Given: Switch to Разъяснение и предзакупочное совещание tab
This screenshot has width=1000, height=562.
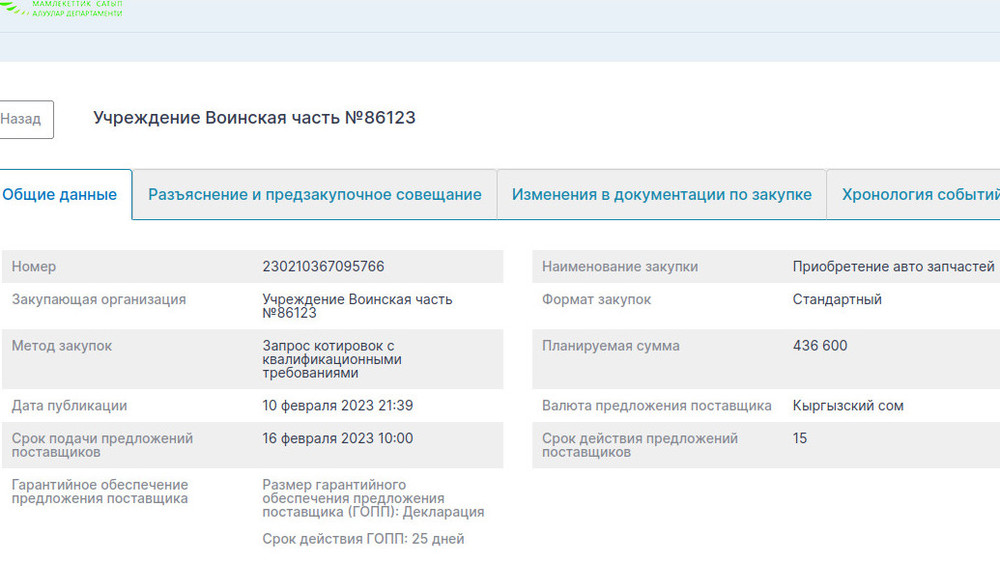Looking at the screenshot, I should tap(314, 195).
